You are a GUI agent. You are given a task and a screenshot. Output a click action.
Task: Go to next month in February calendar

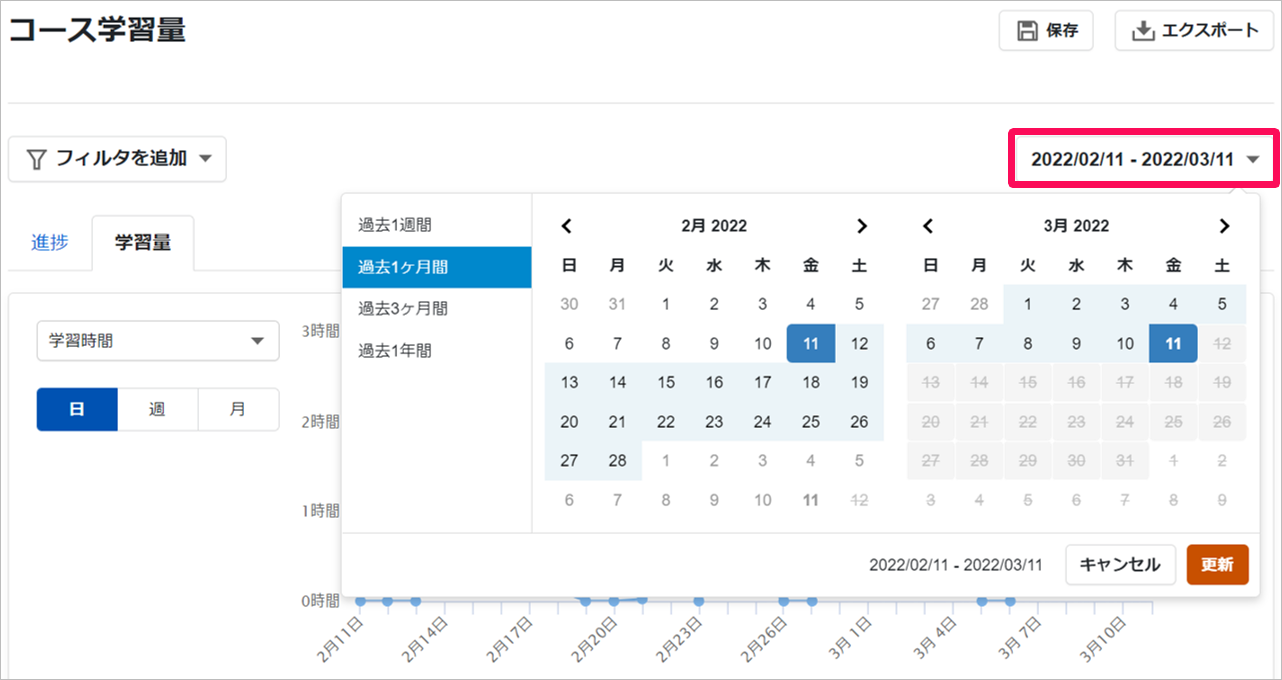coord(862,226)
